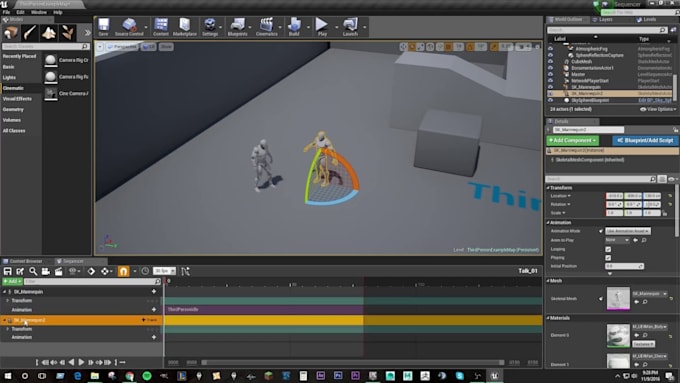This screenshot has height=383, width=680.
Task: Click the World Outliner search field
Action: [607, 30]
